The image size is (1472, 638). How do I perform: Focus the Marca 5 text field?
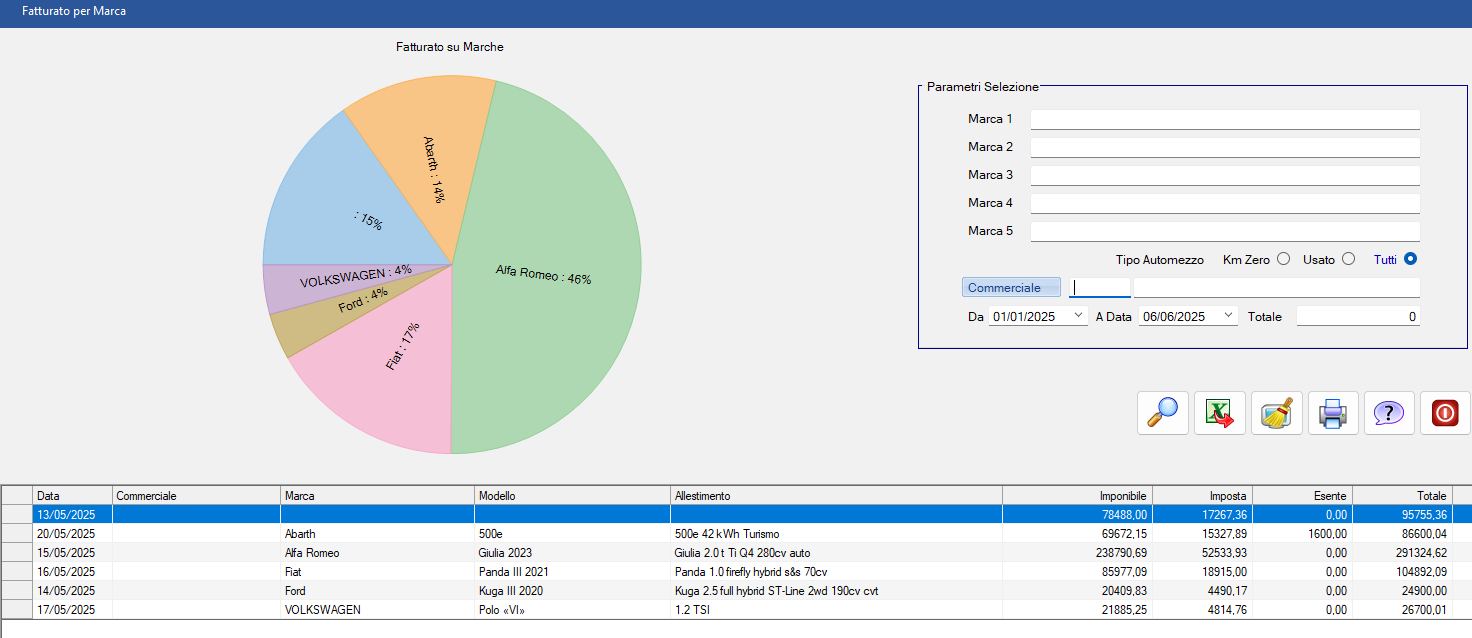tap(1224, 231)
